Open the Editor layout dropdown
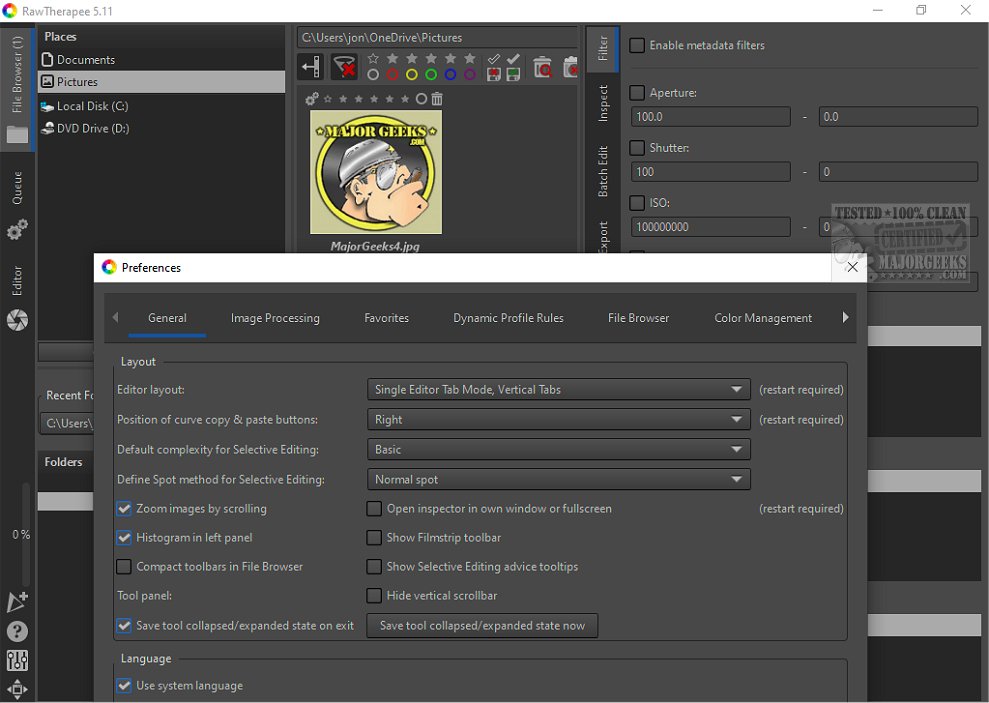989x703 pixels. point(558,390)
